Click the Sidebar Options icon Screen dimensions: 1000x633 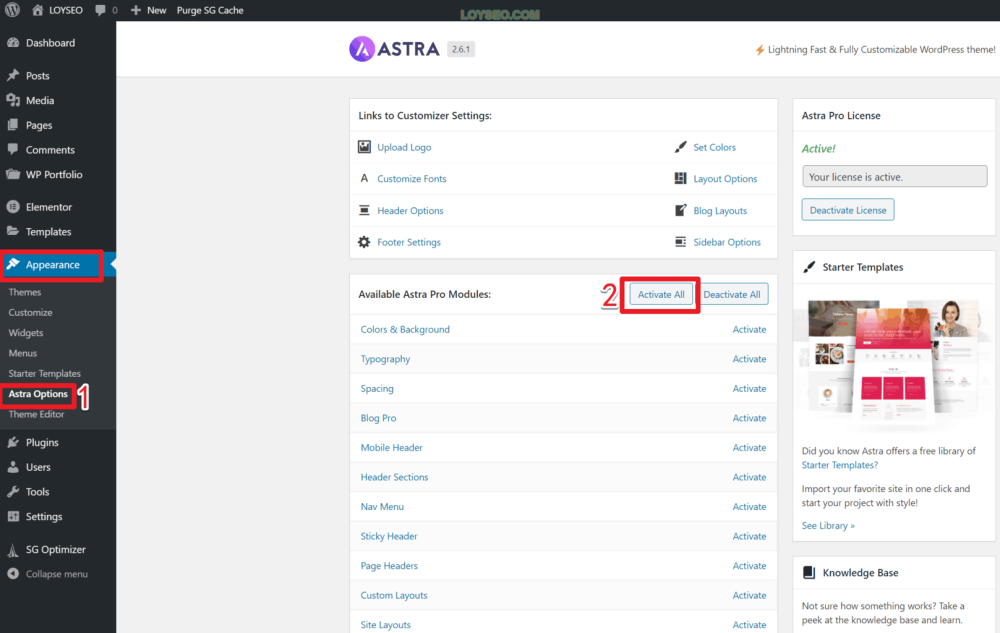tap(680, 242)
